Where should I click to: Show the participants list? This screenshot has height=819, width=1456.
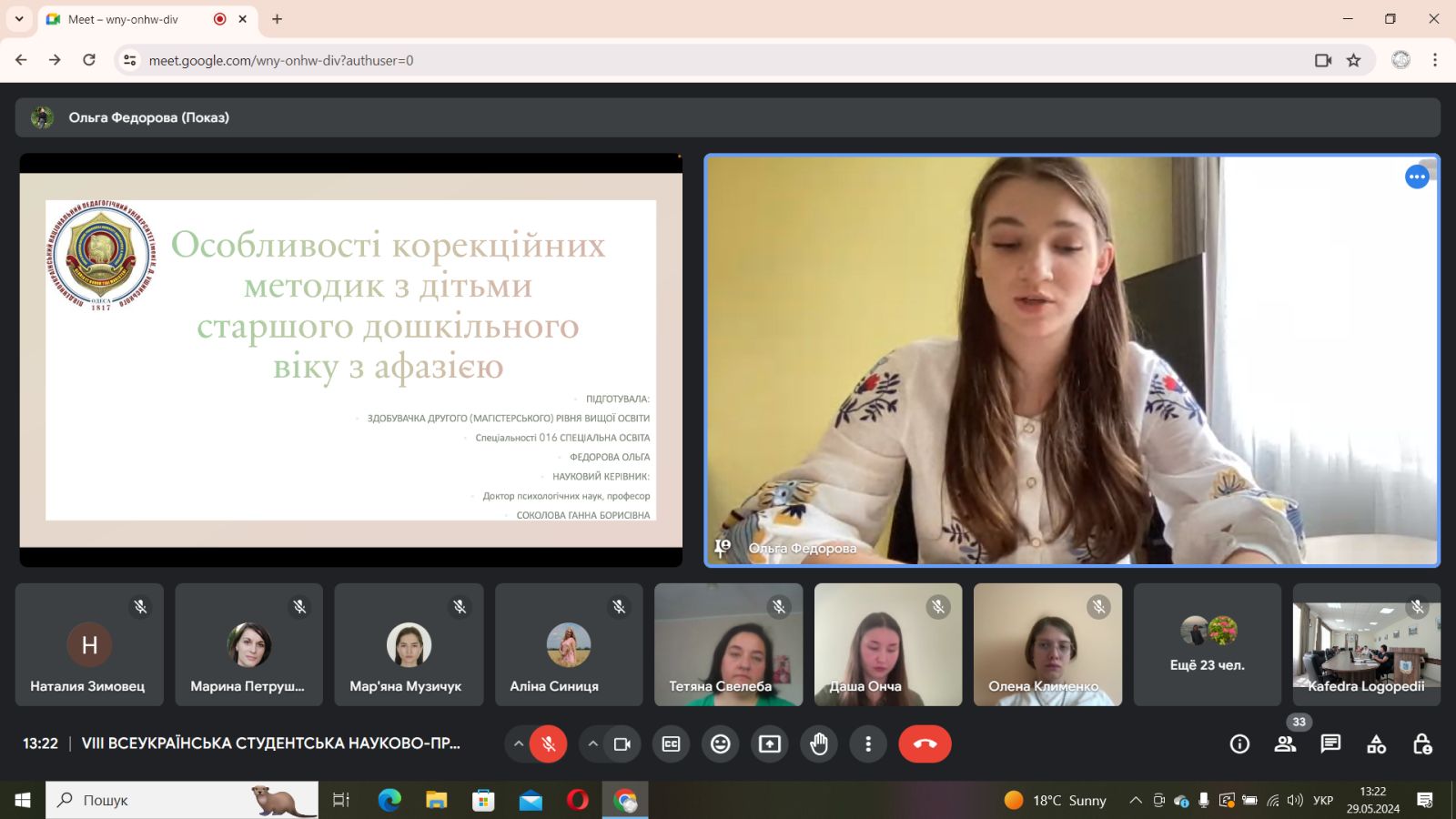click(x=1285, y=744)
